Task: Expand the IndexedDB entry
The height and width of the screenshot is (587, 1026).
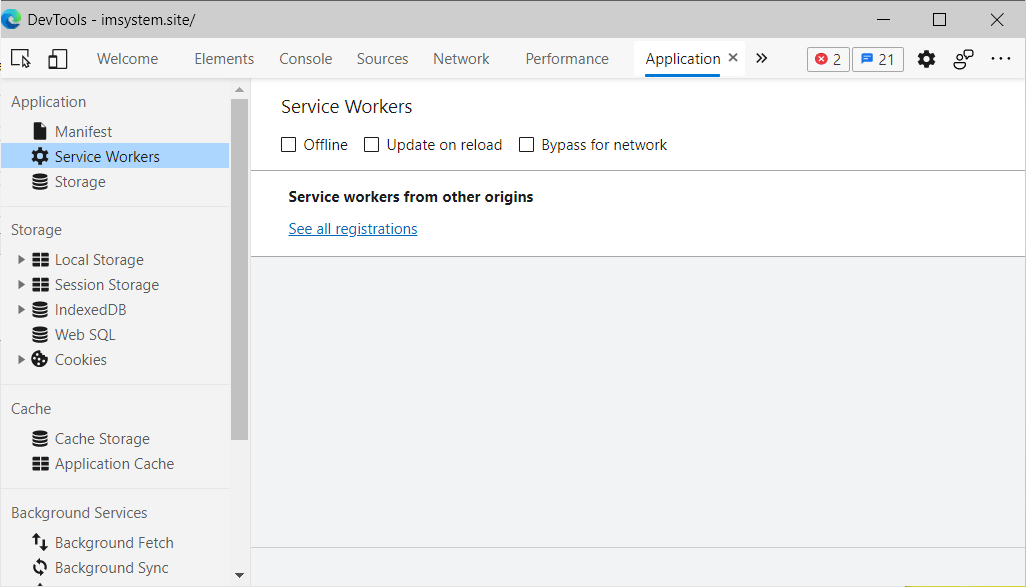Action: (x=21, y=309)
